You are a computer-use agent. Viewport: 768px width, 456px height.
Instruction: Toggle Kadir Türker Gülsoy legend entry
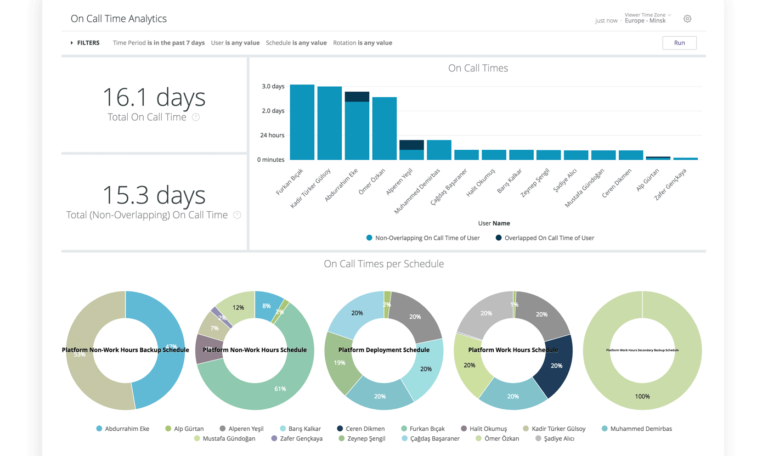point(554,429)
